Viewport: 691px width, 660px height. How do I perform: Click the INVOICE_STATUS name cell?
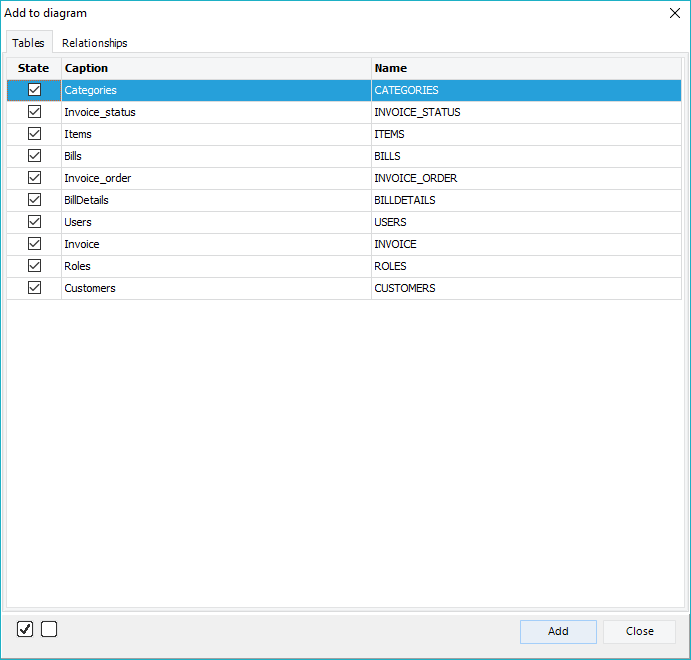coord(526,112)
